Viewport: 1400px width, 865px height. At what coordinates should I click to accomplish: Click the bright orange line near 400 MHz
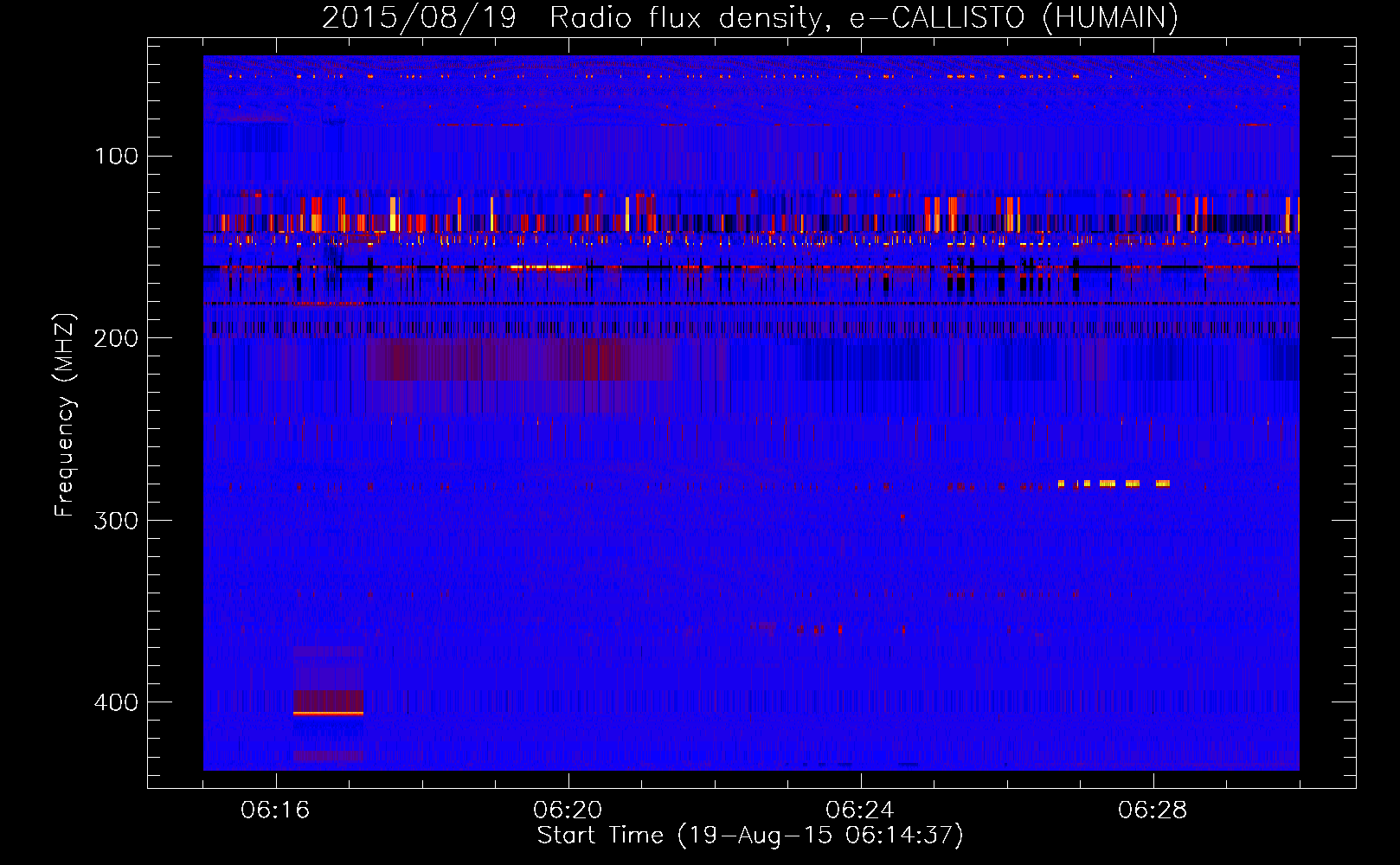328,714
